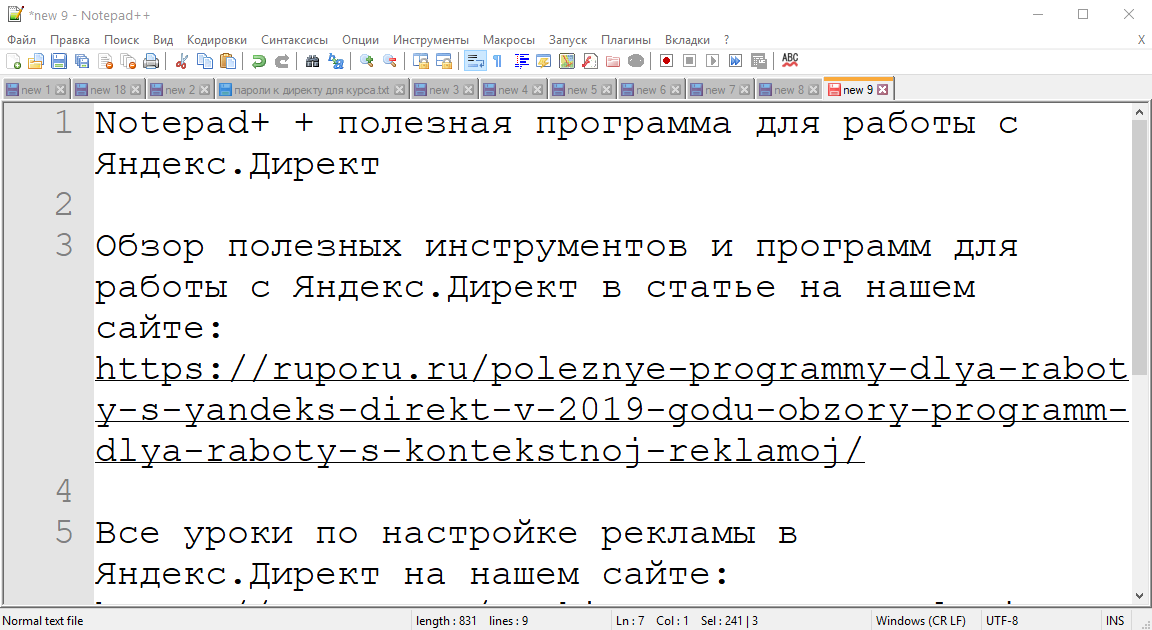This screenshot has height=630, width=1152.
Task: Close the new 2 tab
Action: coord(204,90)
